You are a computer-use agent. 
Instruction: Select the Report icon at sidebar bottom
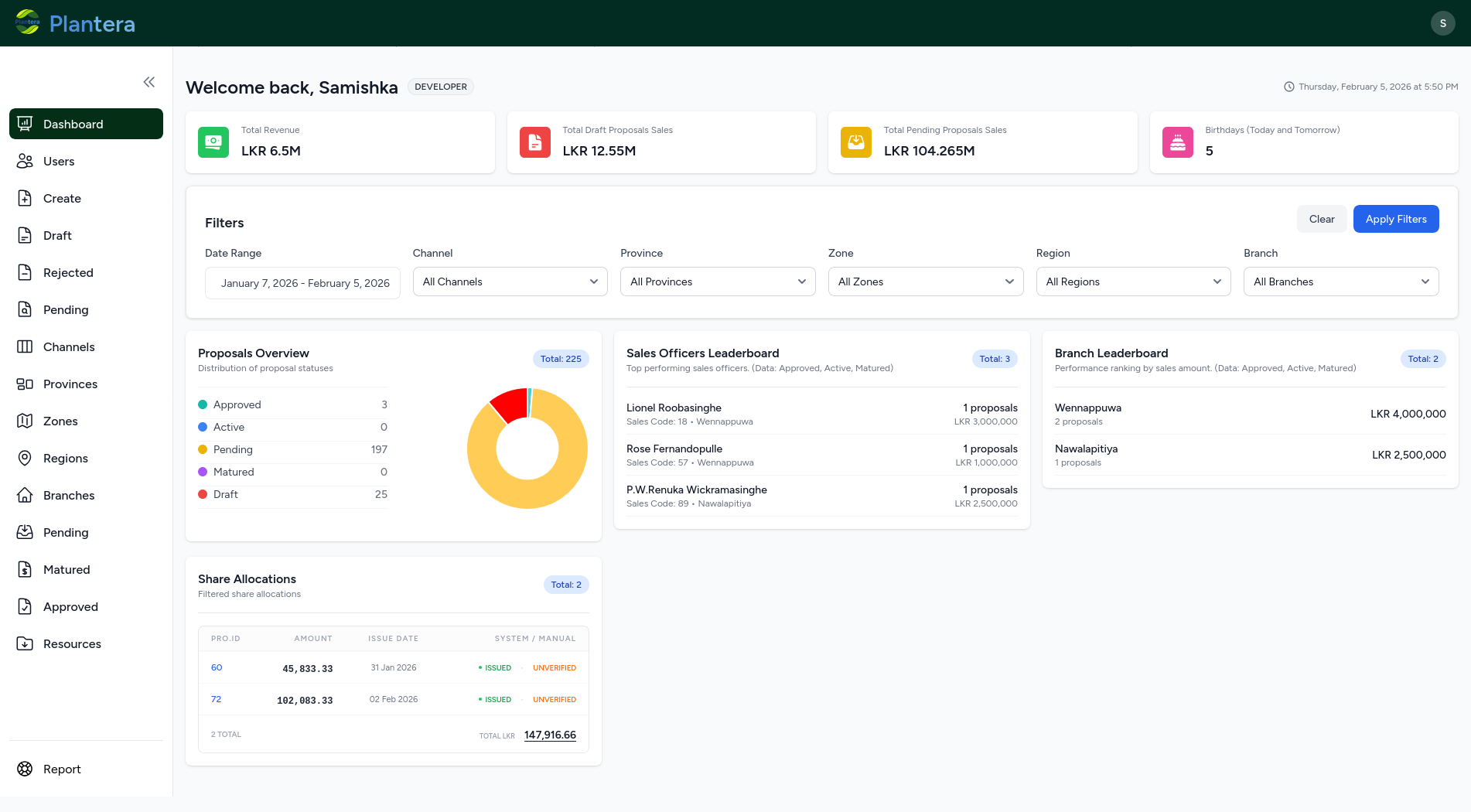pyautogui.click(x=24, y=769)
